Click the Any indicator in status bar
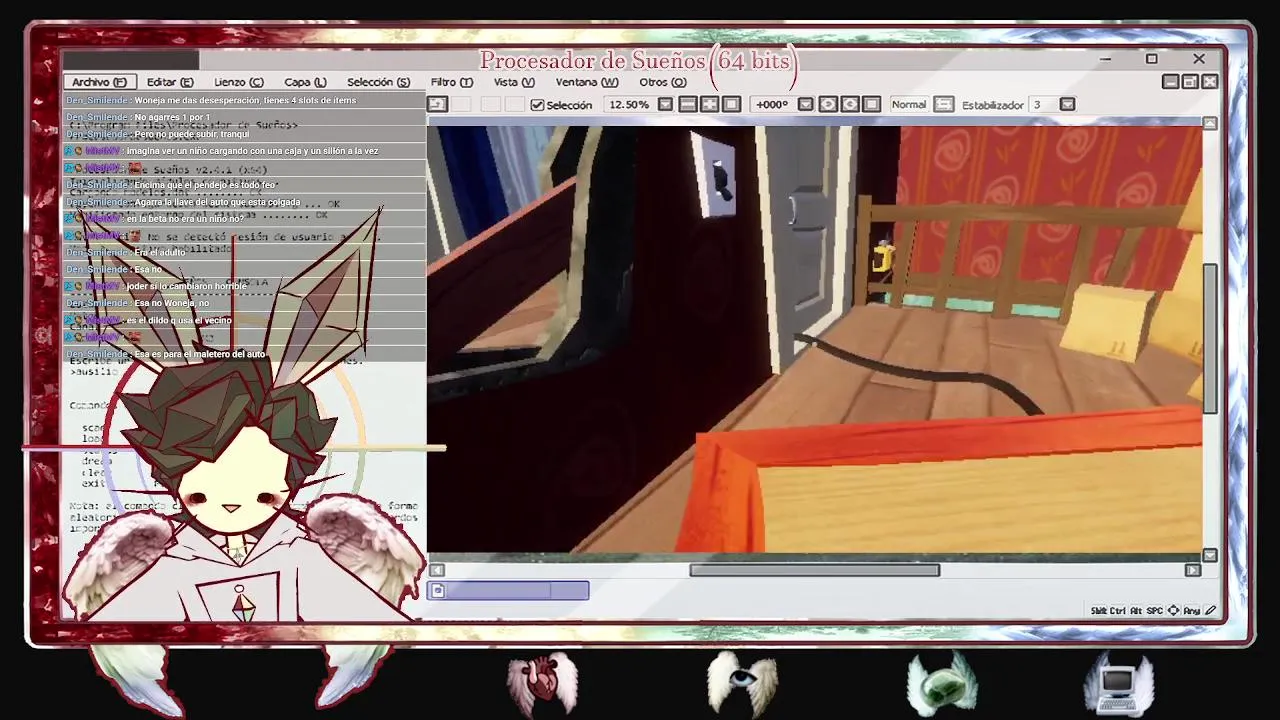 pos(1191,611)
